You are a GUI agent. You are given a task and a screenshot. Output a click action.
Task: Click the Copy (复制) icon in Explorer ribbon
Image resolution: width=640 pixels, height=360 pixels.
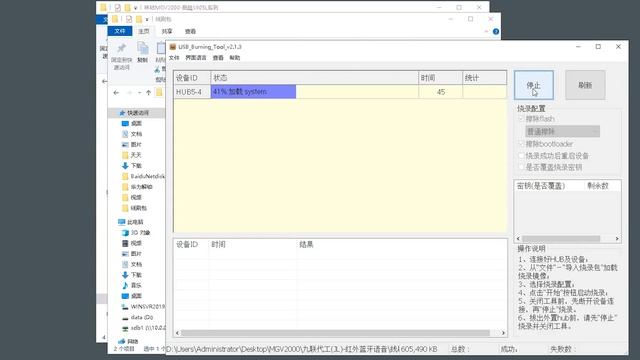tap(142, 49)
